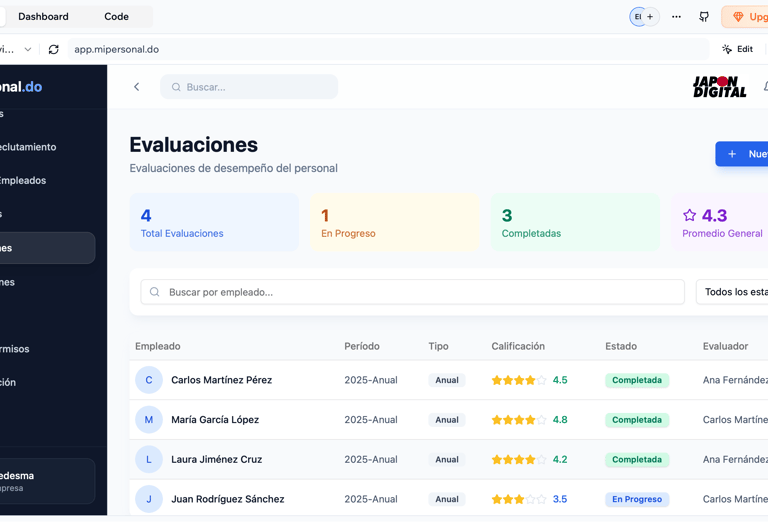Click the Calificación column header
Screen dimensions: 768x523
(518, 346)
